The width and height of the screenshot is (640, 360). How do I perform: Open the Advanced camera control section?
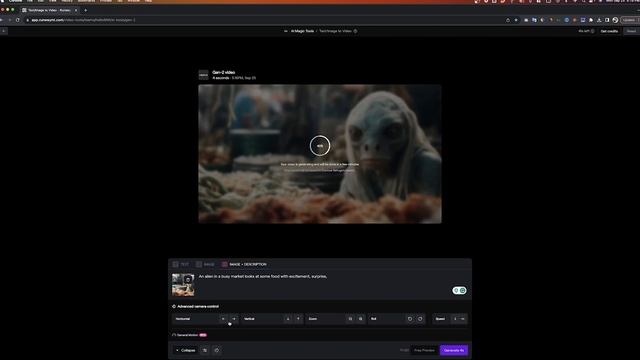(195, 306)
